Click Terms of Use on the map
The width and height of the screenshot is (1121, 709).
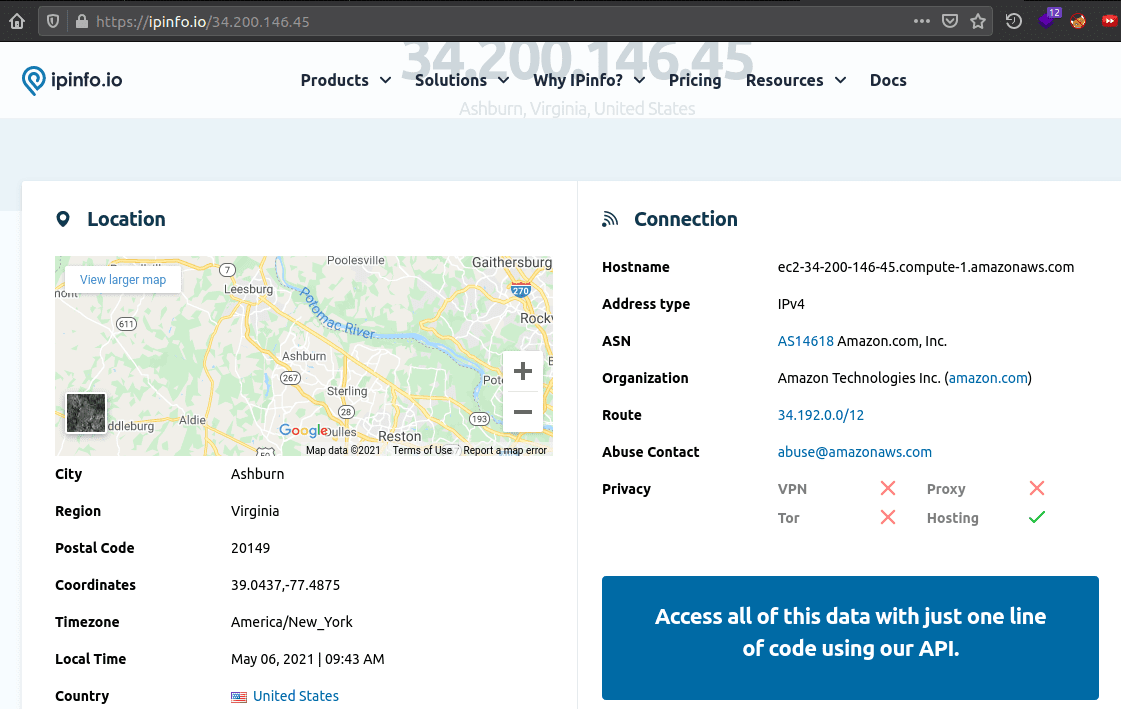tap(422, 450)
